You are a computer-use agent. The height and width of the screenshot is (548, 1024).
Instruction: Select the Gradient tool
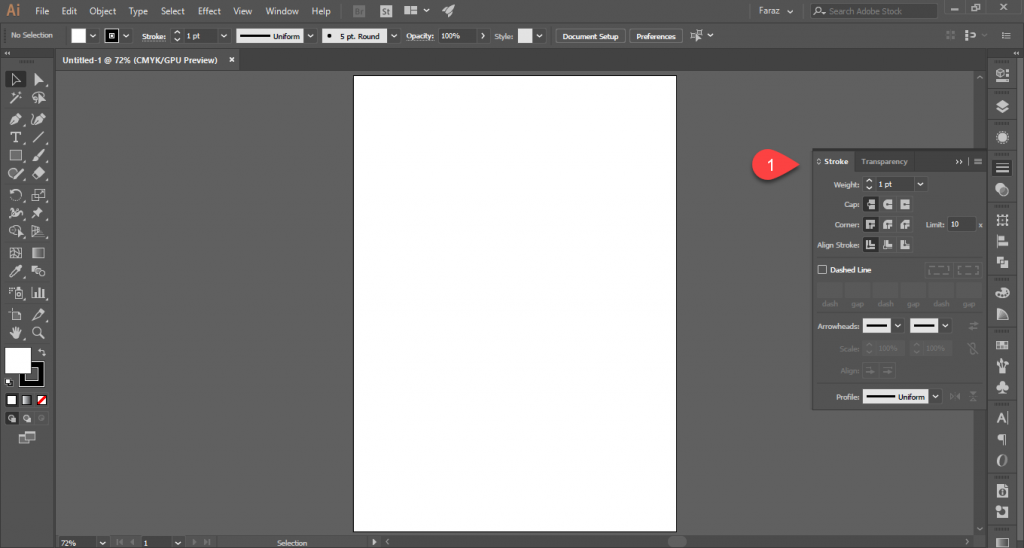pyautogui.click(x=39, y=253)
